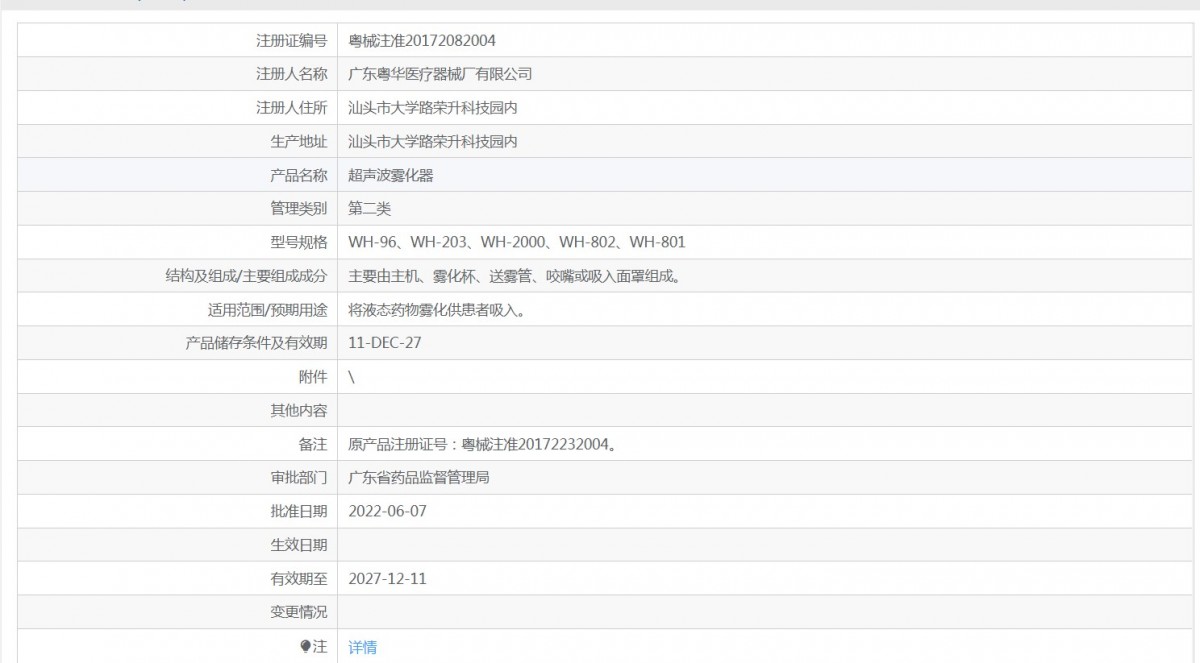Screen dimensions: 1200x663
Task: Click approval department 广东省药品监督管理局
Action: click(419, 478)
